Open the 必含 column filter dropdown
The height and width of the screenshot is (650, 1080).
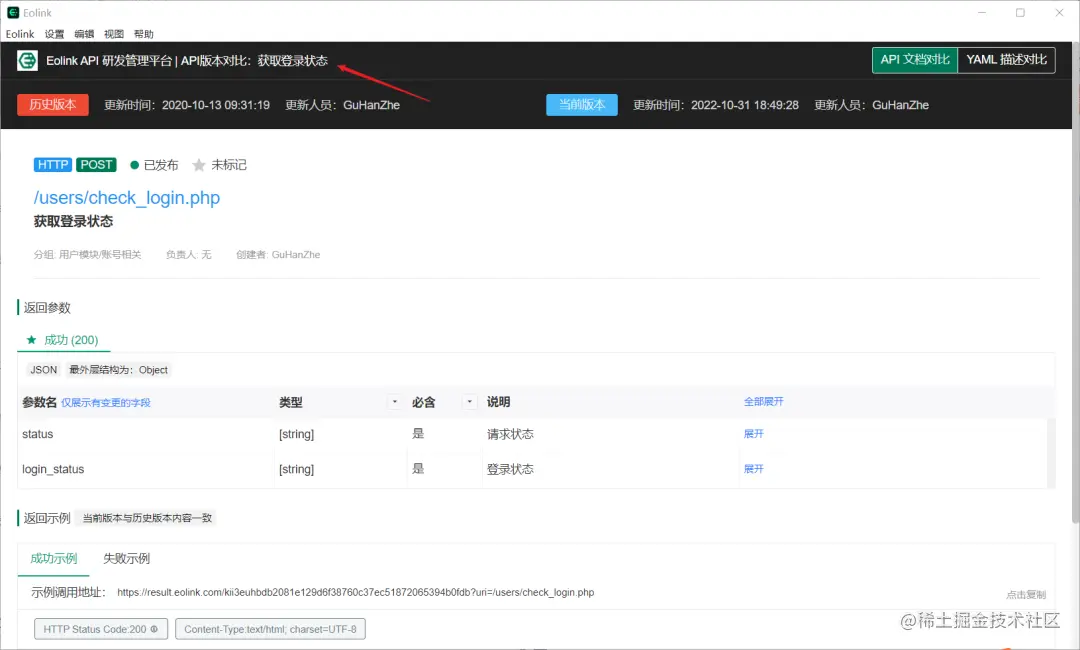pos(470,401)
